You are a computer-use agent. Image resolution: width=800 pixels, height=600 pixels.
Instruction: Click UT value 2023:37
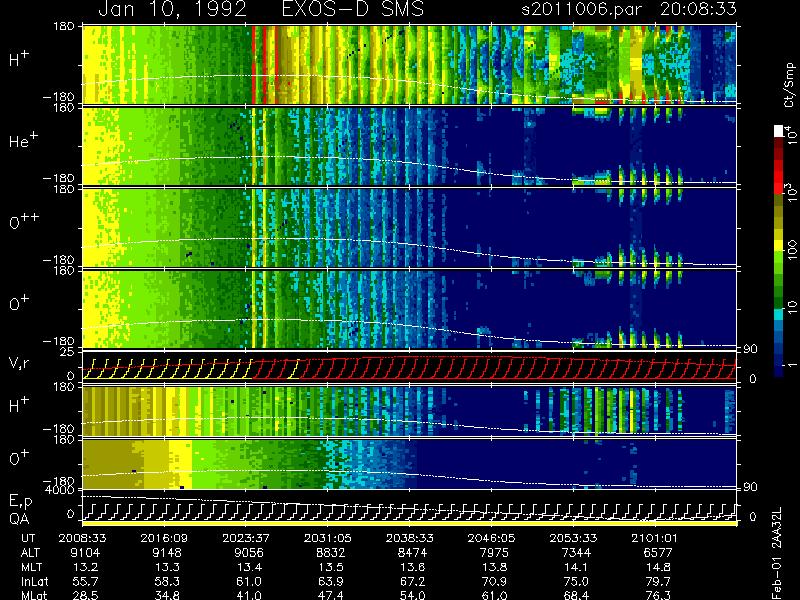coord(246,538)
